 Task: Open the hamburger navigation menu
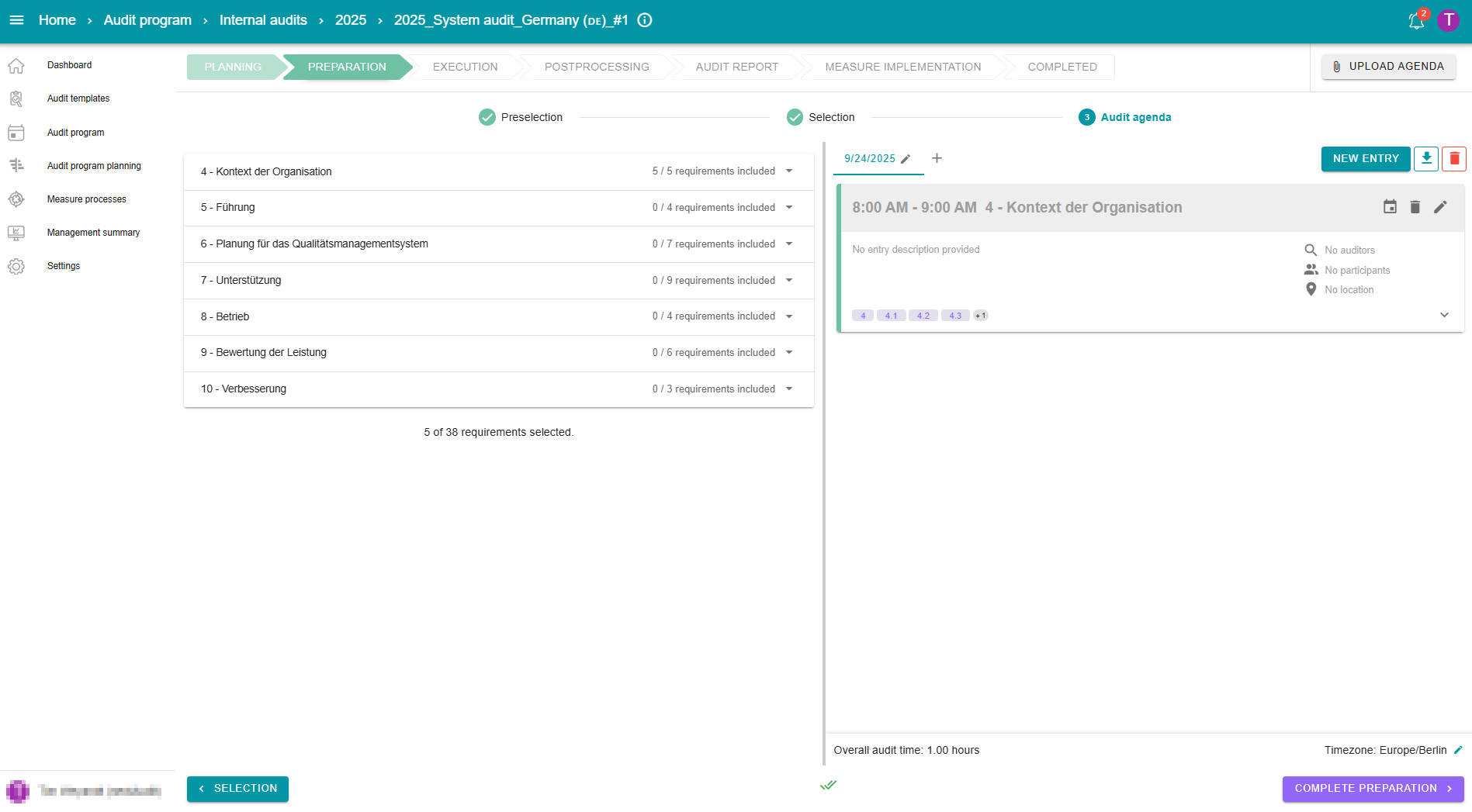coord(16,20)
